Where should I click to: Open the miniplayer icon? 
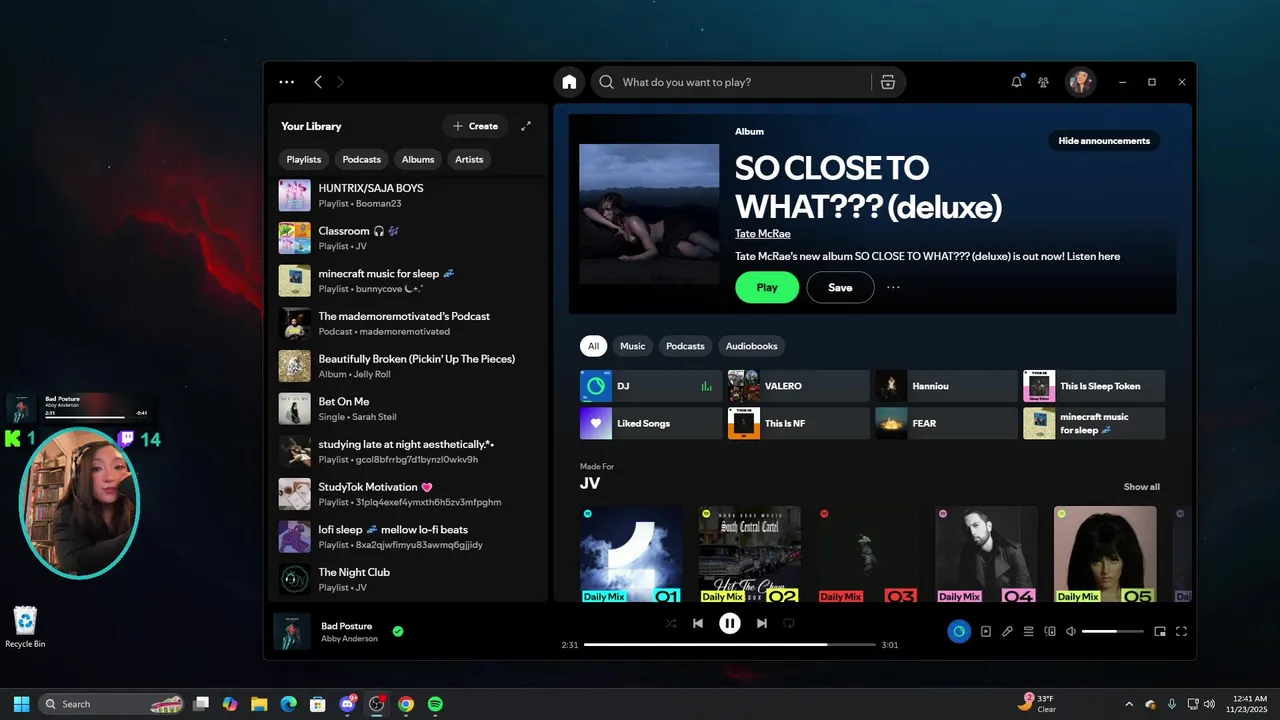(x=1160, y=631)
